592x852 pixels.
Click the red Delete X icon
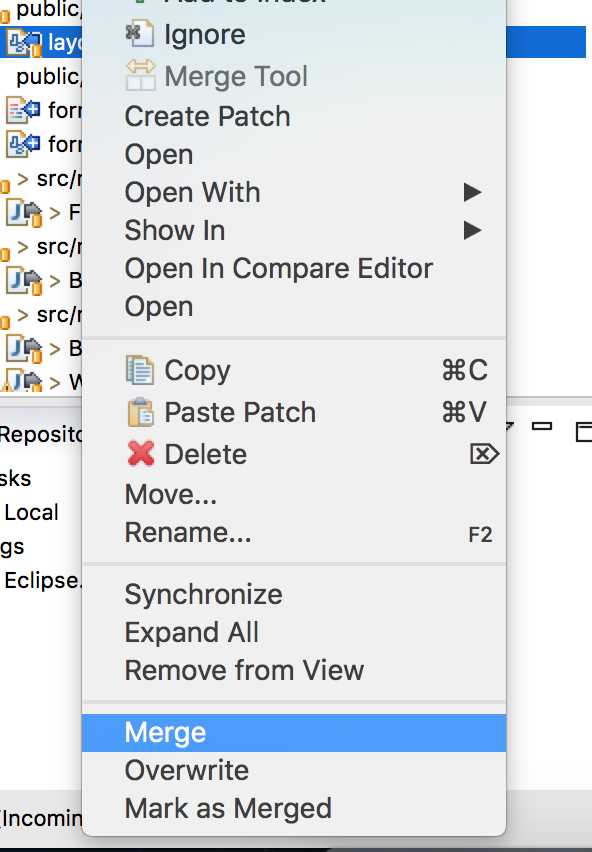point(141,454)
